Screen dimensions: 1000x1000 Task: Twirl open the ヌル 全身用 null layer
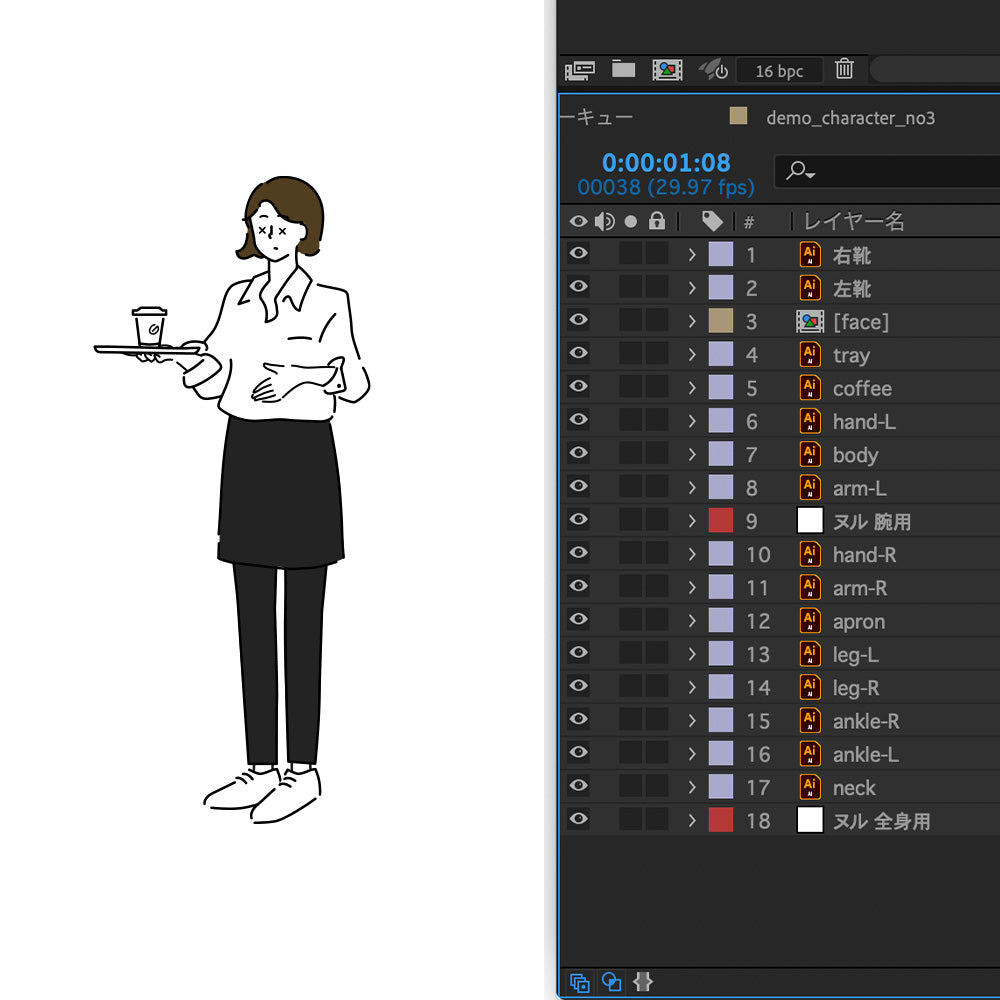coord(691,821)
